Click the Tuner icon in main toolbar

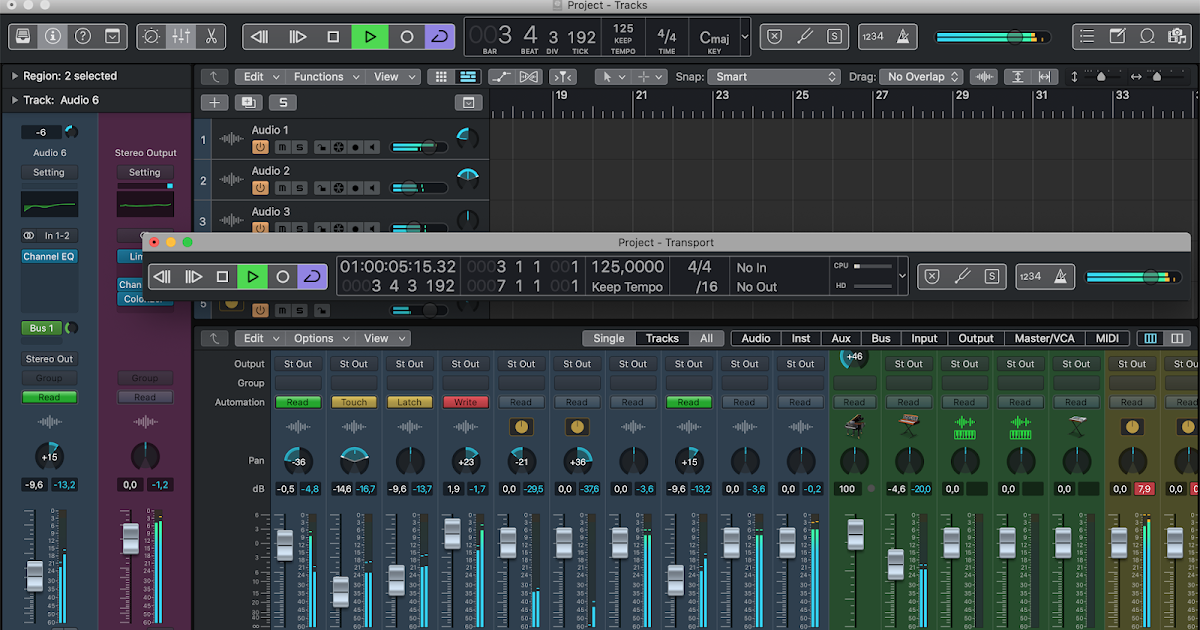[x=805, y=37]
